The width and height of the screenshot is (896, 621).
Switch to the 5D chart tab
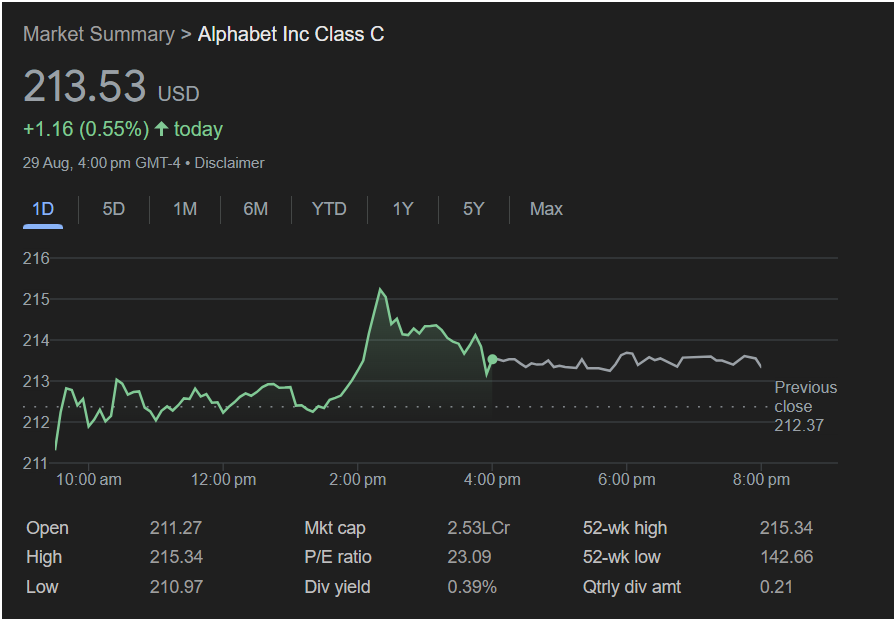114,209
